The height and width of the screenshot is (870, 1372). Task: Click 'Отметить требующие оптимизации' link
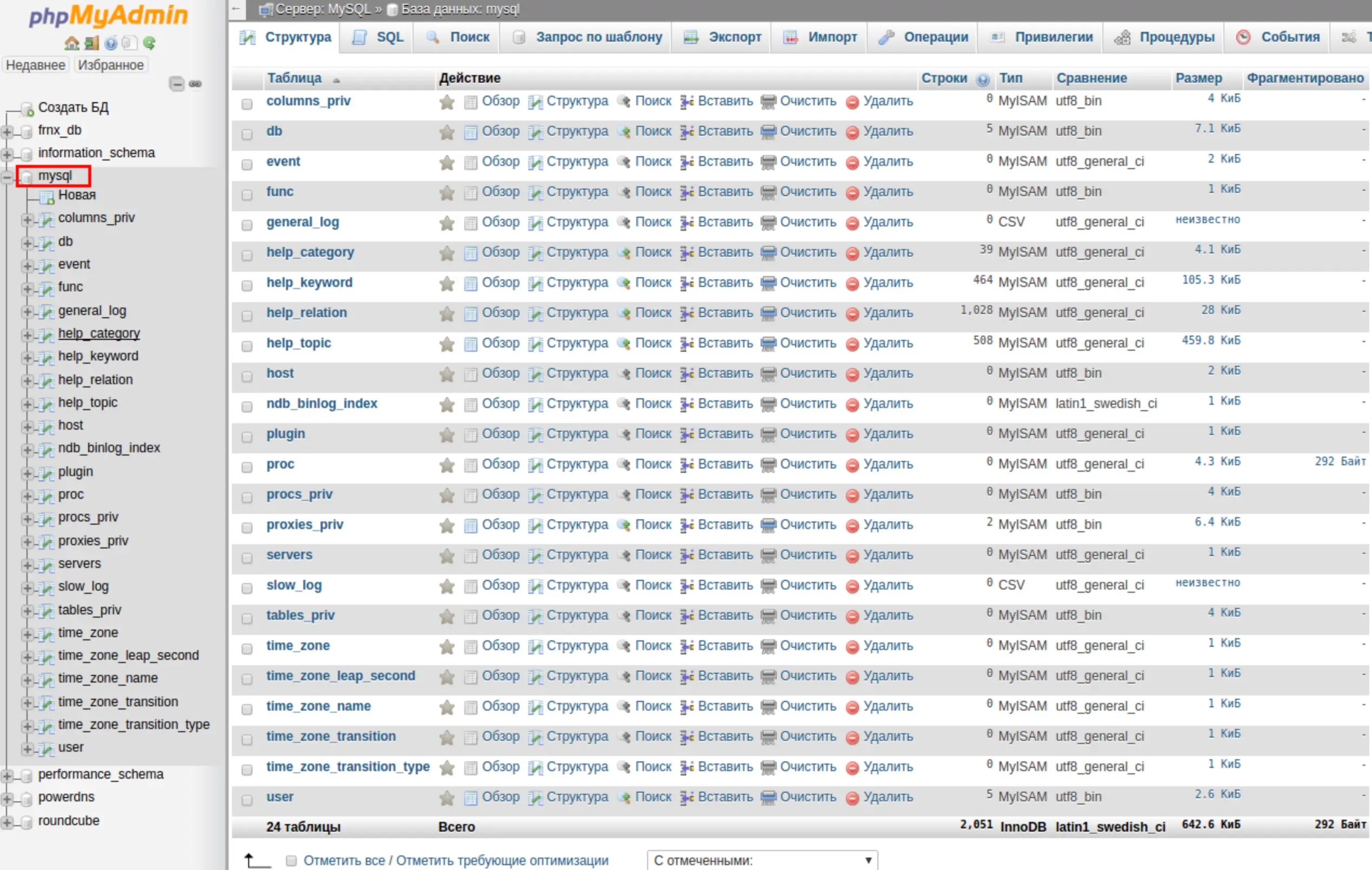click(x=502, y=860)
